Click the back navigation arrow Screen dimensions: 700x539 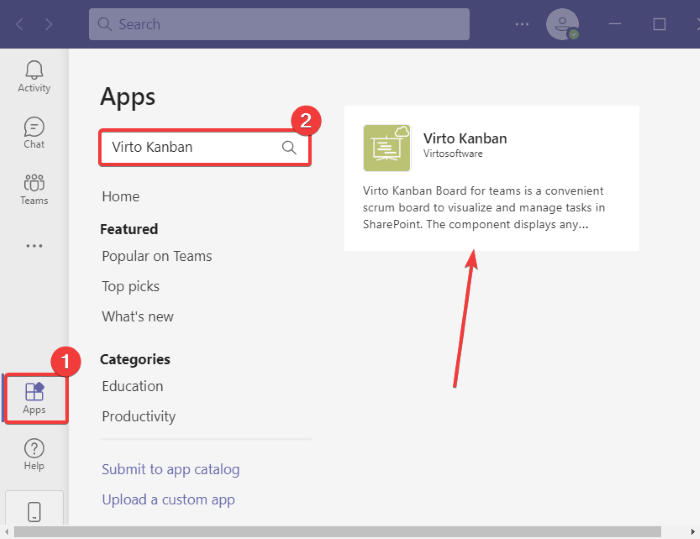tap(20, 24)
